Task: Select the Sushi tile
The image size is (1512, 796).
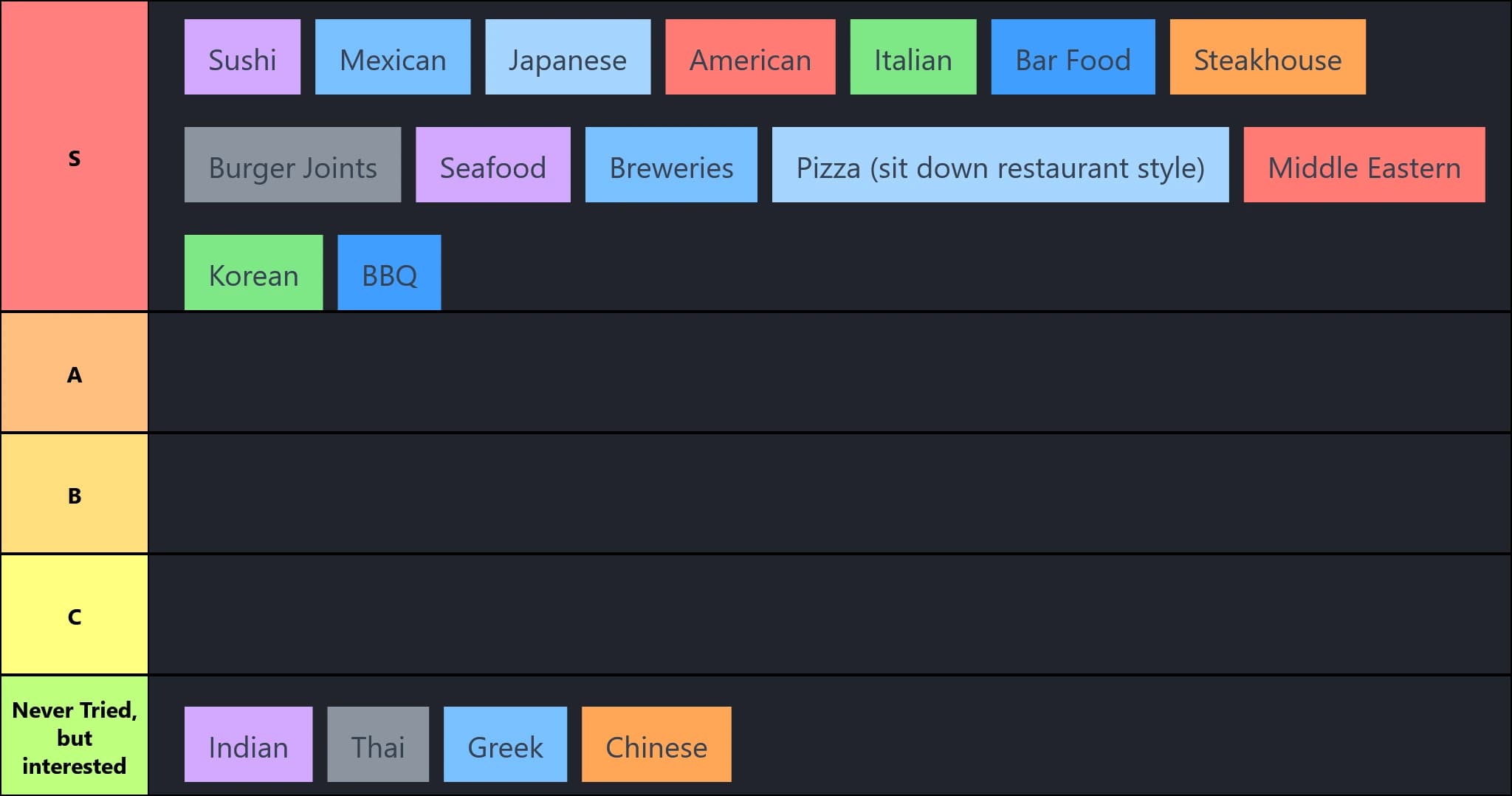Action: click(242, 57)
